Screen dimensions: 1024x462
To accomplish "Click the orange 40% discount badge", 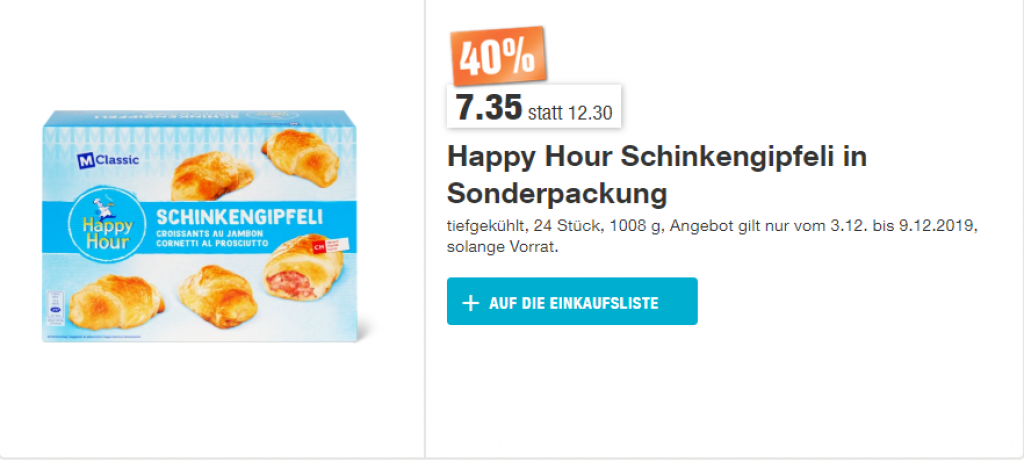I will coord(497,58).
